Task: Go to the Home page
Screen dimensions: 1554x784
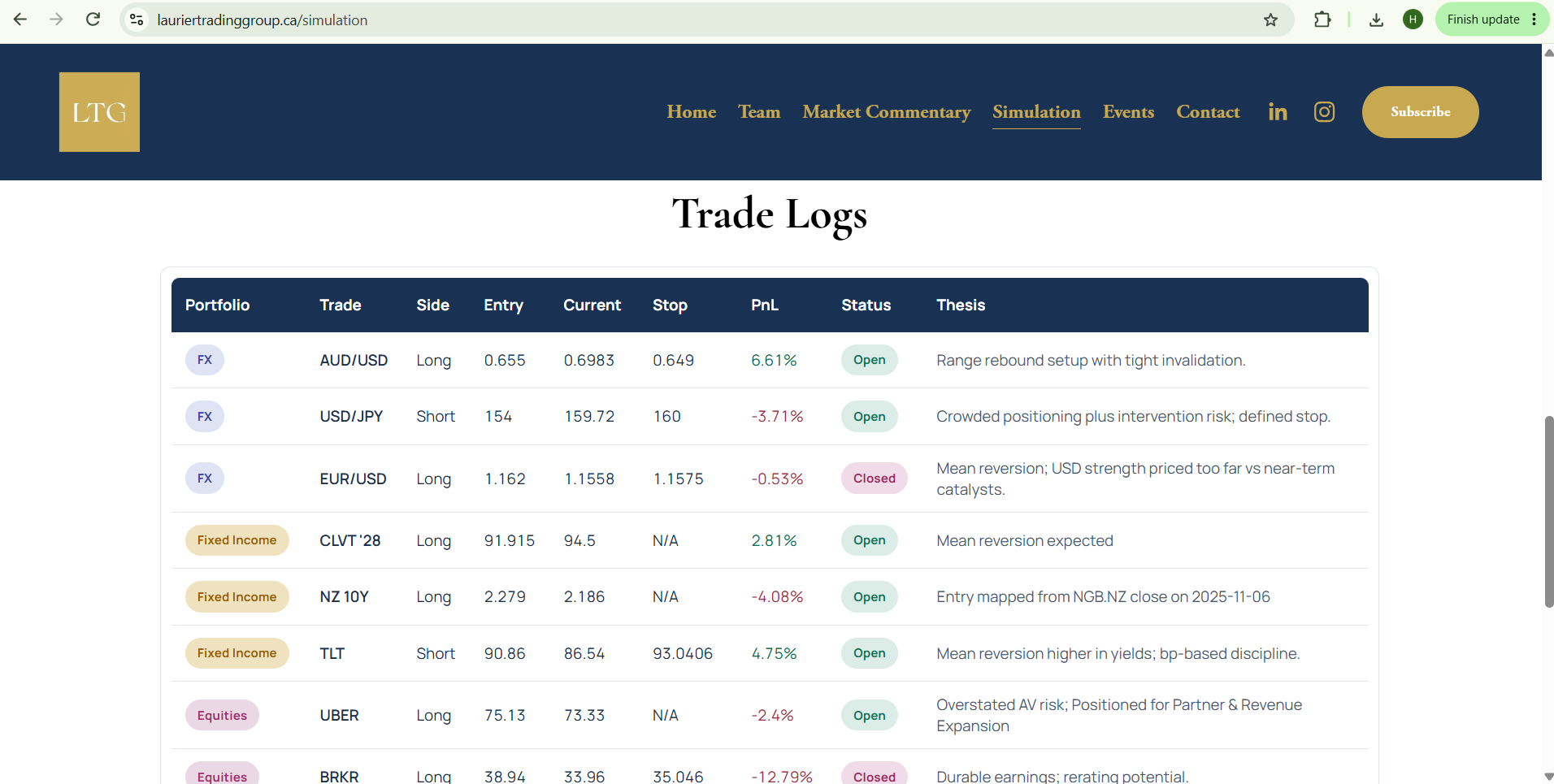Action: click(691, 112)
